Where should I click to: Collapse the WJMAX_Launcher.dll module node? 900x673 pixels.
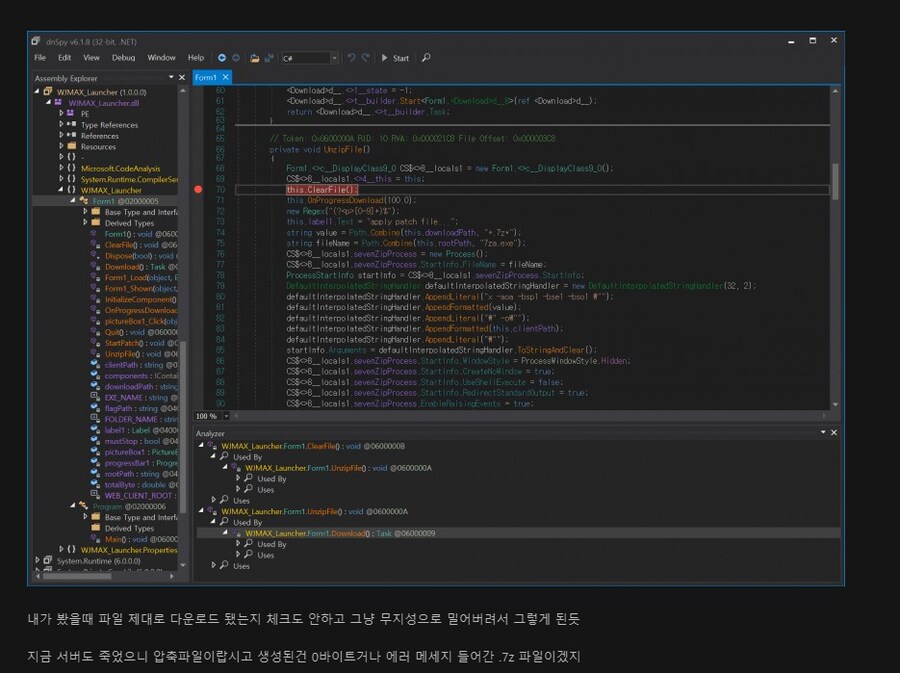click(48, 103)
